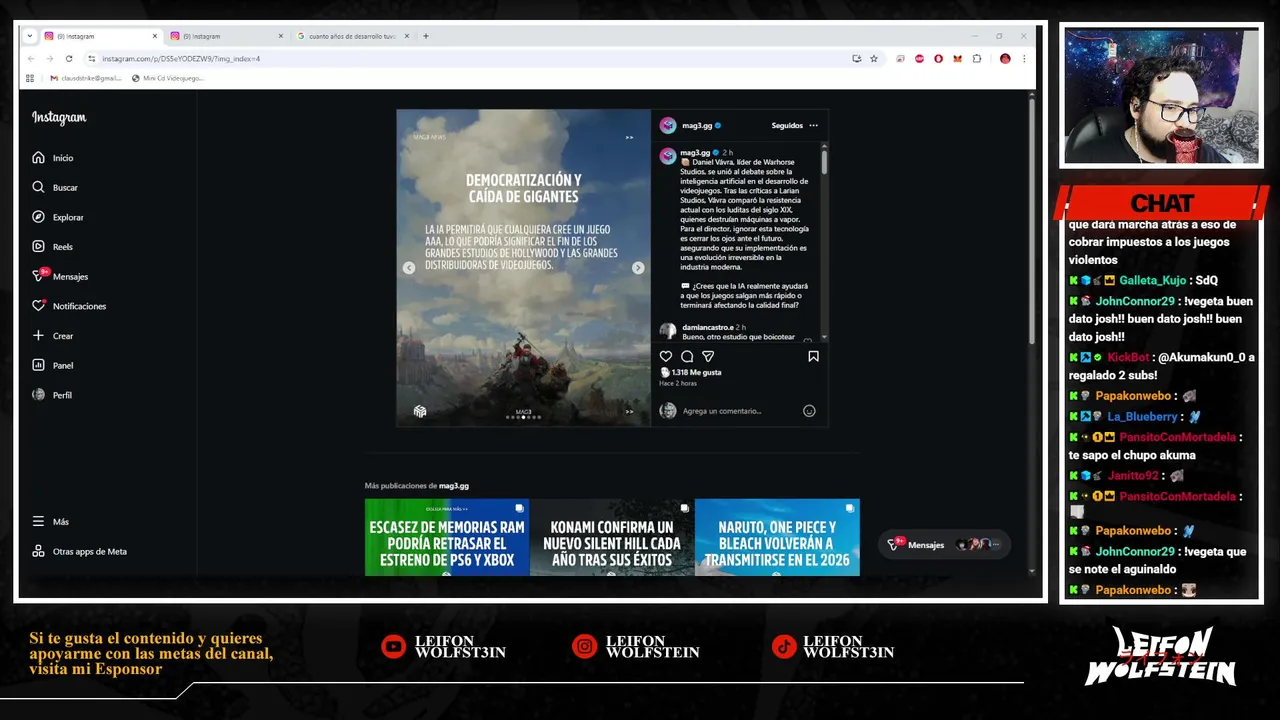Click the browser forward arrow
Screen dimensions: 1280x720
[x=50, y=59]
